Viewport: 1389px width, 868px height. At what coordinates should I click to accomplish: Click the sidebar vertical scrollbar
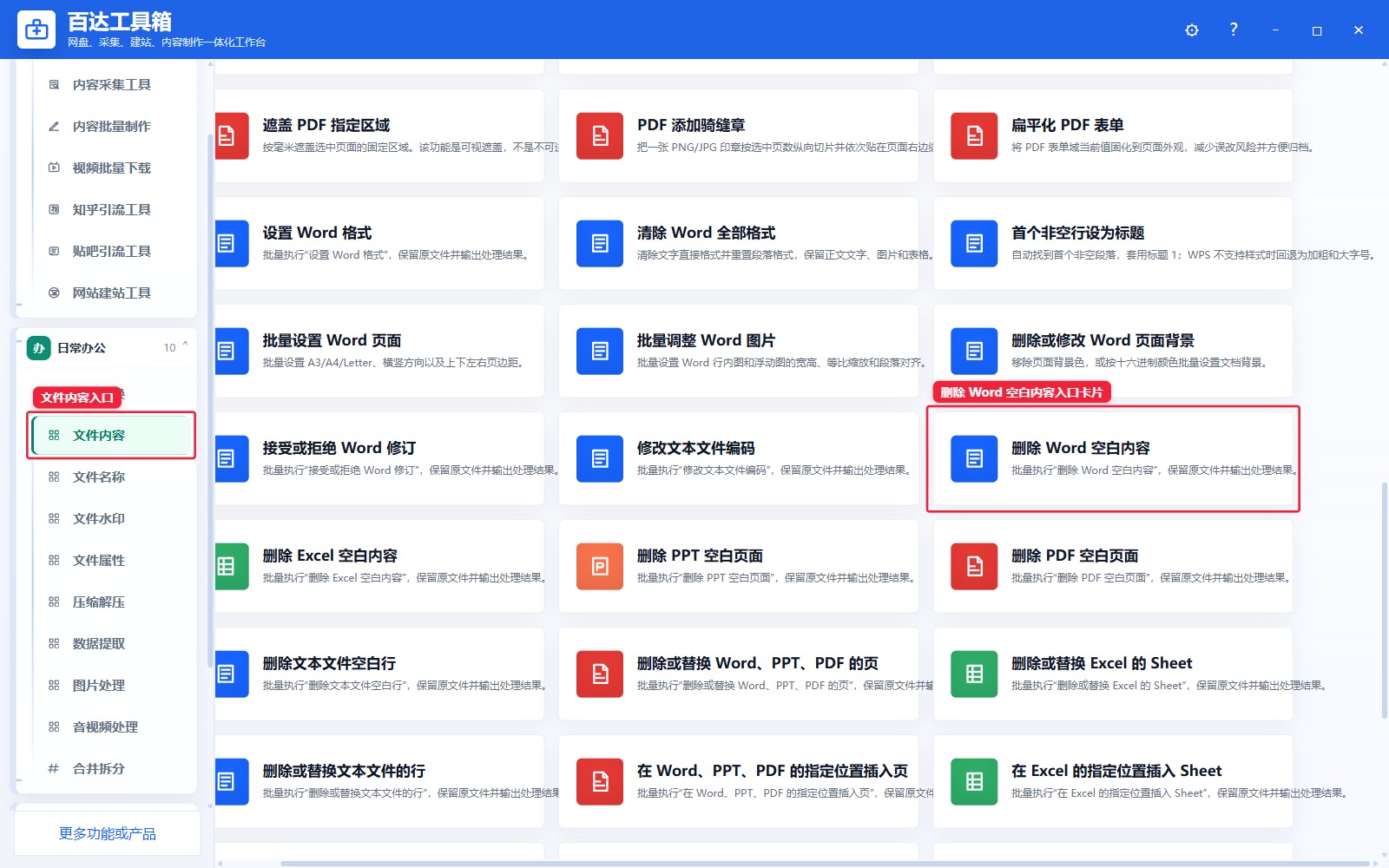tap(210, 399)
